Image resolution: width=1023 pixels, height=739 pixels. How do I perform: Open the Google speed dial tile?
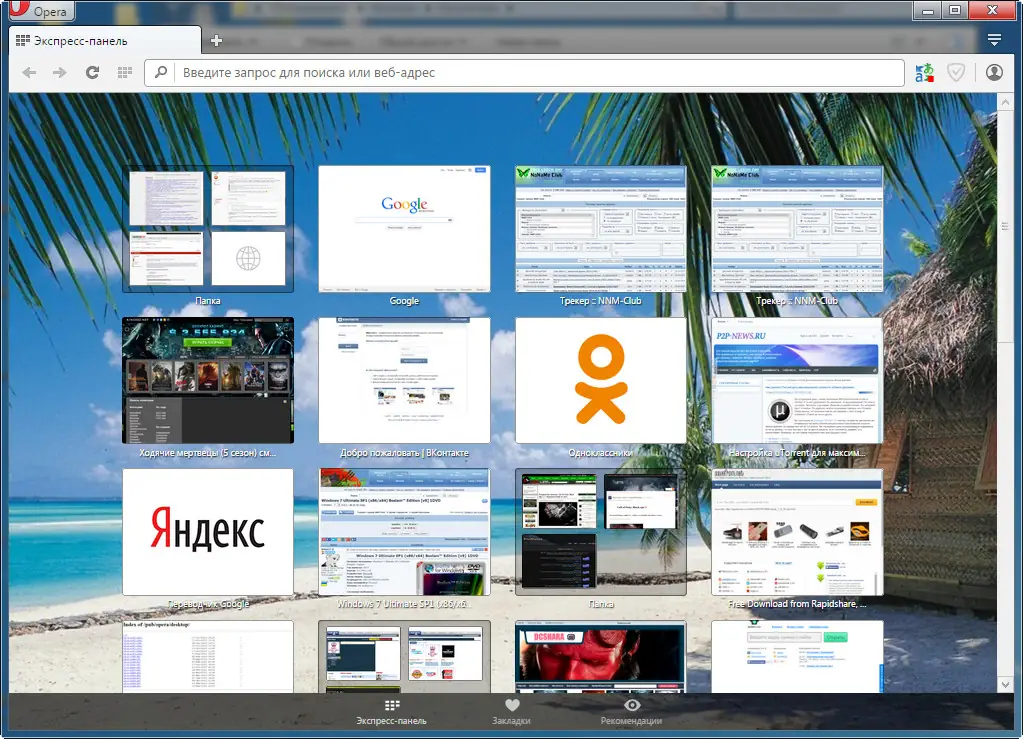tap(405, 229)
